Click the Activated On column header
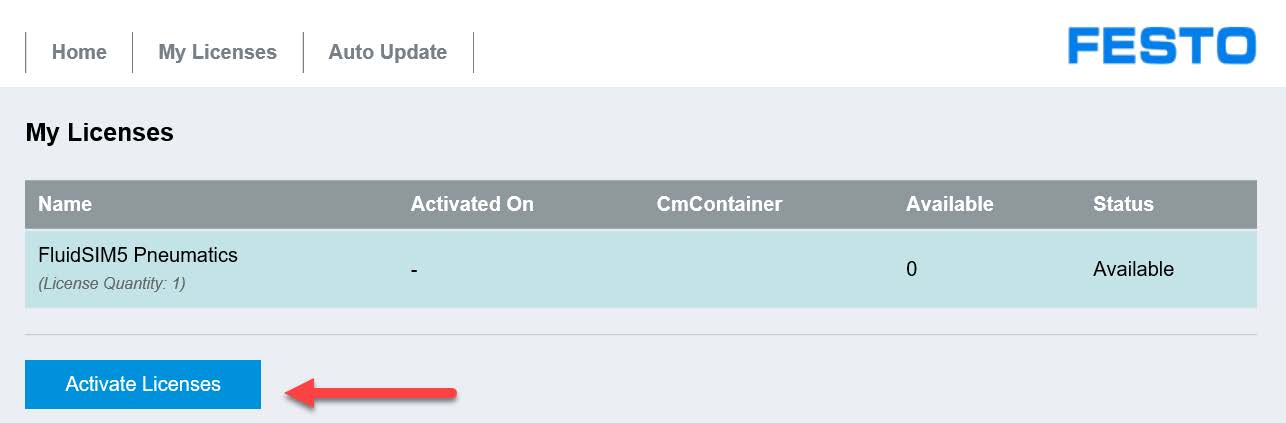 [x=472, y=204]
